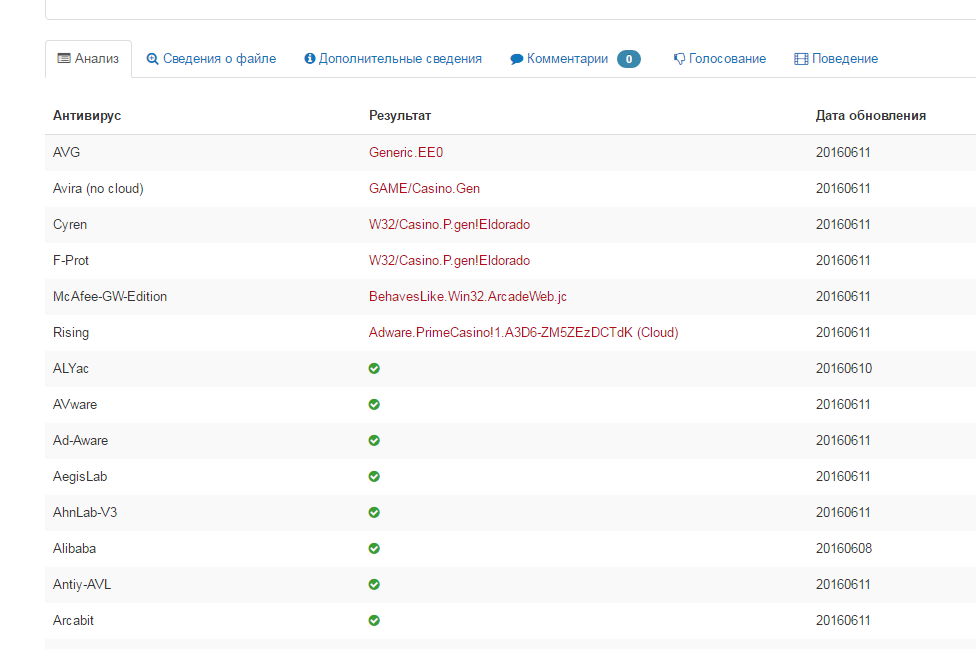Open the Комментарии tab
976x649 pixels.
point(575,59)
